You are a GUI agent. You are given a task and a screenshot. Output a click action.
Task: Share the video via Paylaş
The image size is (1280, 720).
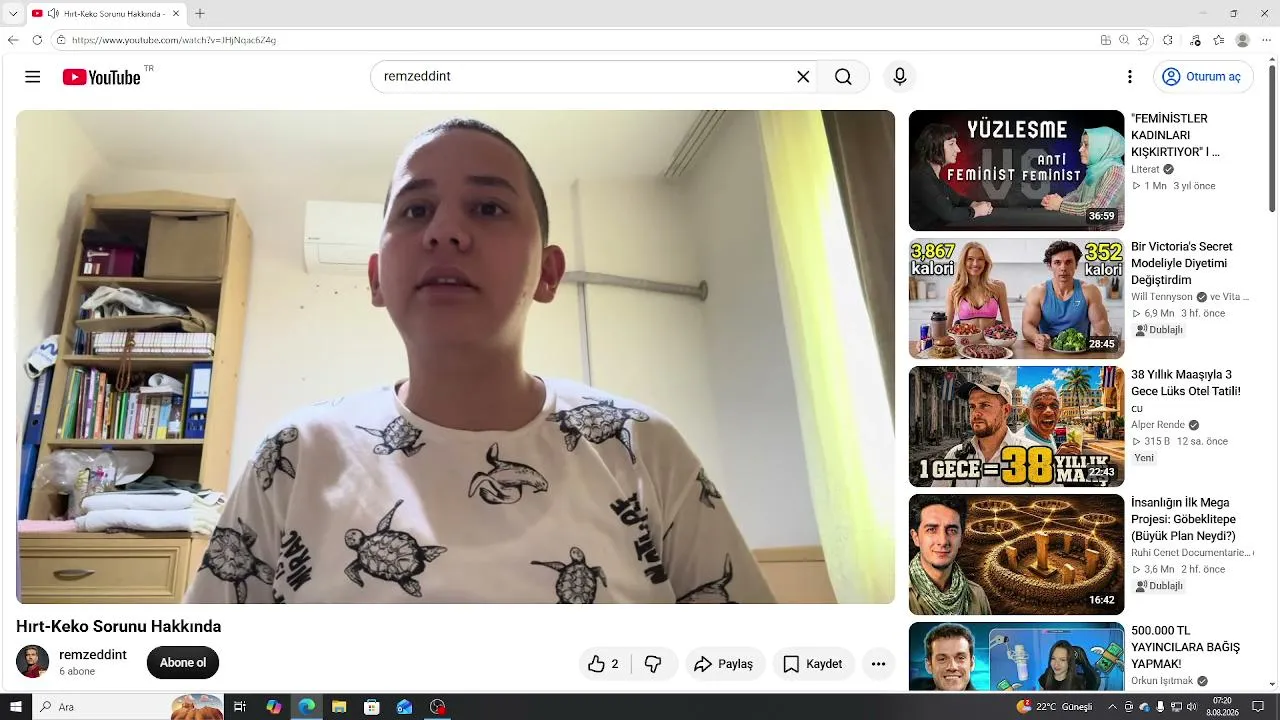pyautogui.click(x=725, y=664)
